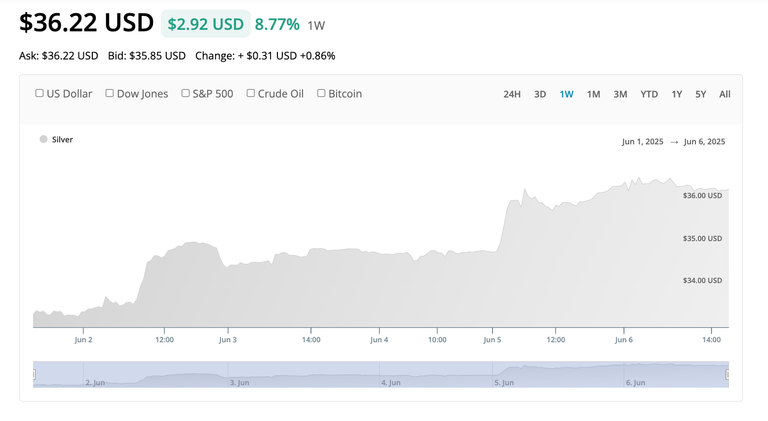Grab the right navigator range handle

click(x=728, y=374)
